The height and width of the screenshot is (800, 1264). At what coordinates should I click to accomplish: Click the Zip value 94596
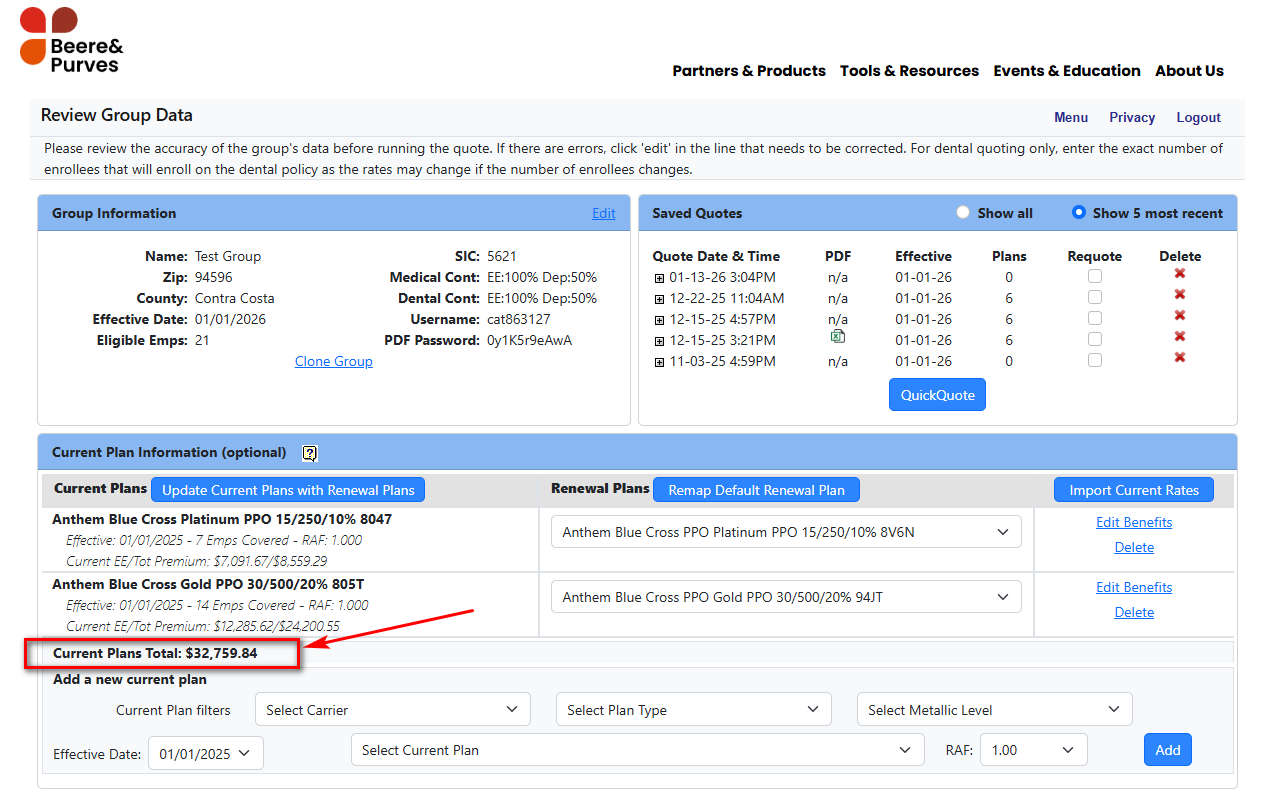(x=214, y=277)
